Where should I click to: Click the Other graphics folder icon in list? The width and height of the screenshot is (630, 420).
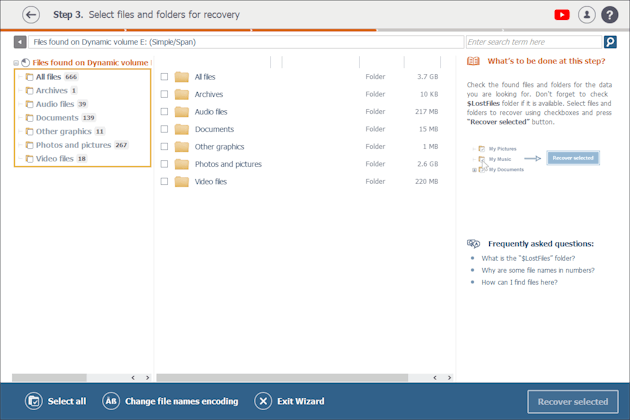(x=182, y=146)
